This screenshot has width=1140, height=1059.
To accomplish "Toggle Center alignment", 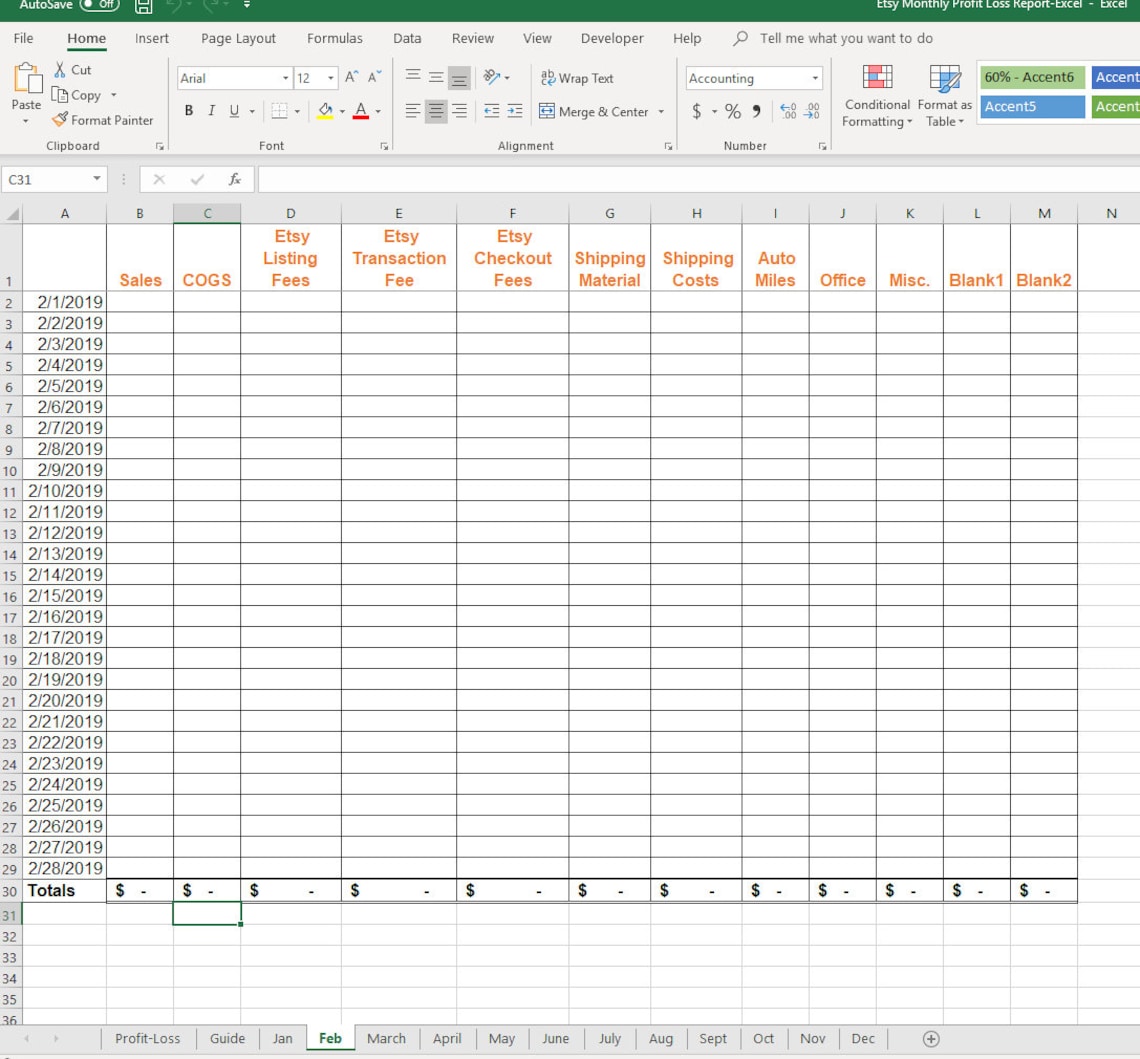I will point(435,111).
